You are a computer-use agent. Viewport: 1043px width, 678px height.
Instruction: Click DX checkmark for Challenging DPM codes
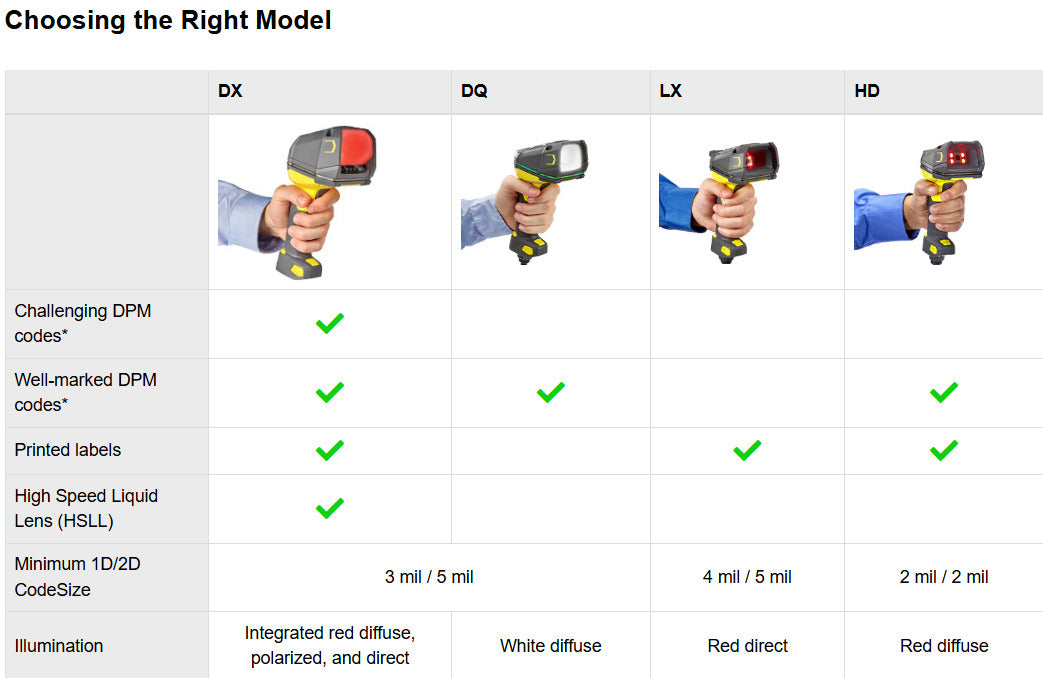click(329, 323)
